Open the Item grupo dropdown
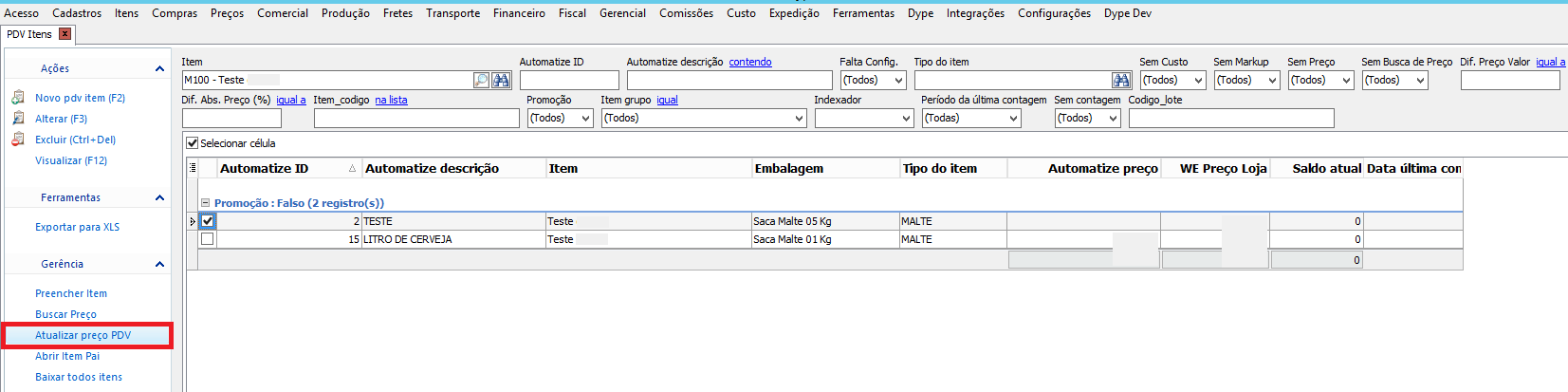This screenshot has height=392, width=1568. pyautogui.click(x=799, y=119)
